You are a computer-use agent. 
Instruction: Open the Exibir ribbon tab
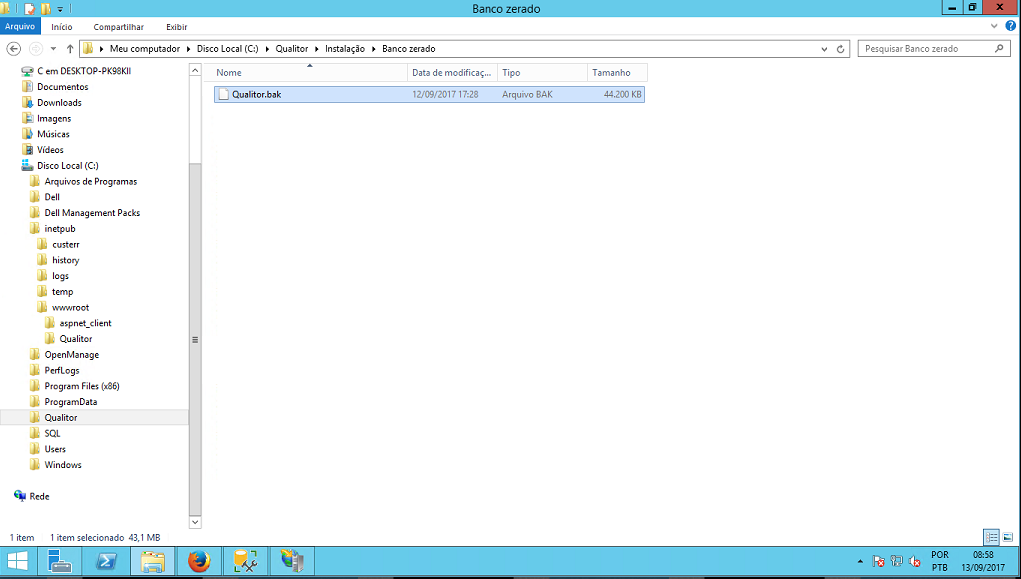pos(176,27)
